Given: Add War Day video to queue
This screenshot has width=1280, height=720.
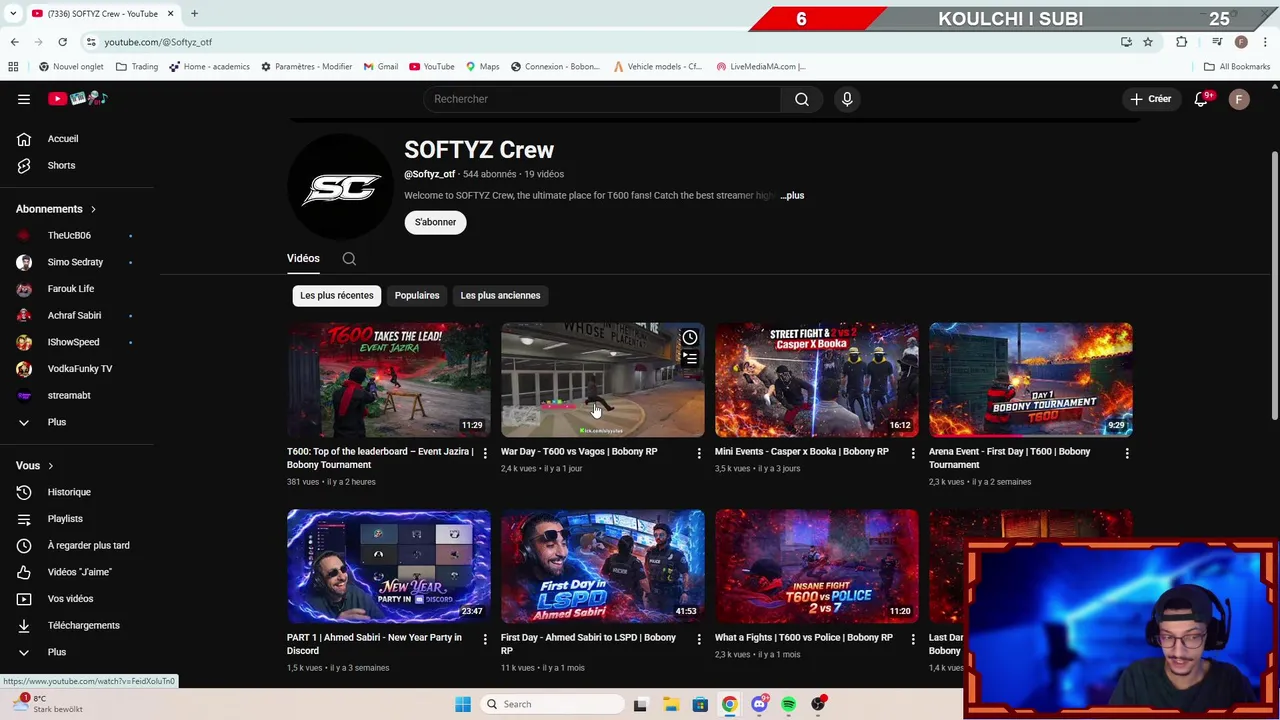Looking at the screenshot, I should coord(690,359).
